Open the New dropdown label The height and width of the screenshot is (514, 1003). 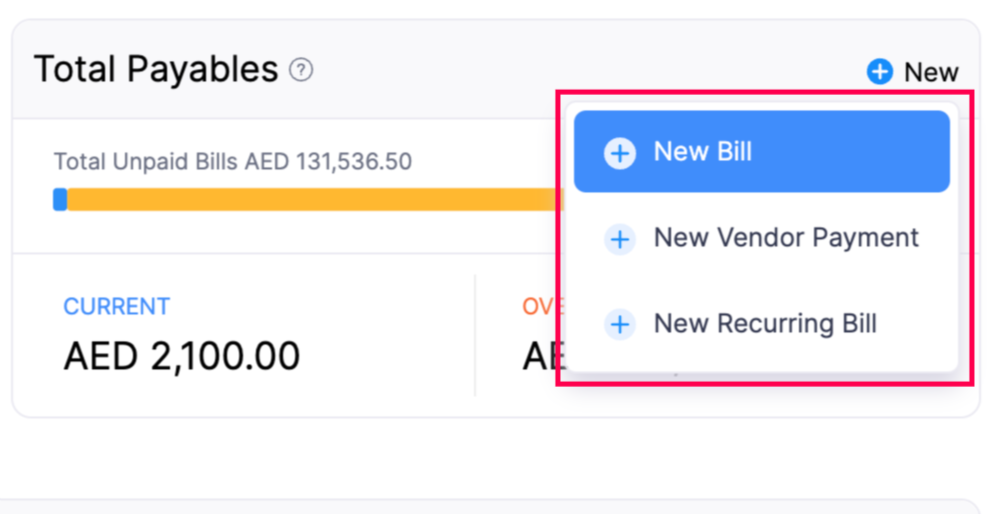(931, 72)
